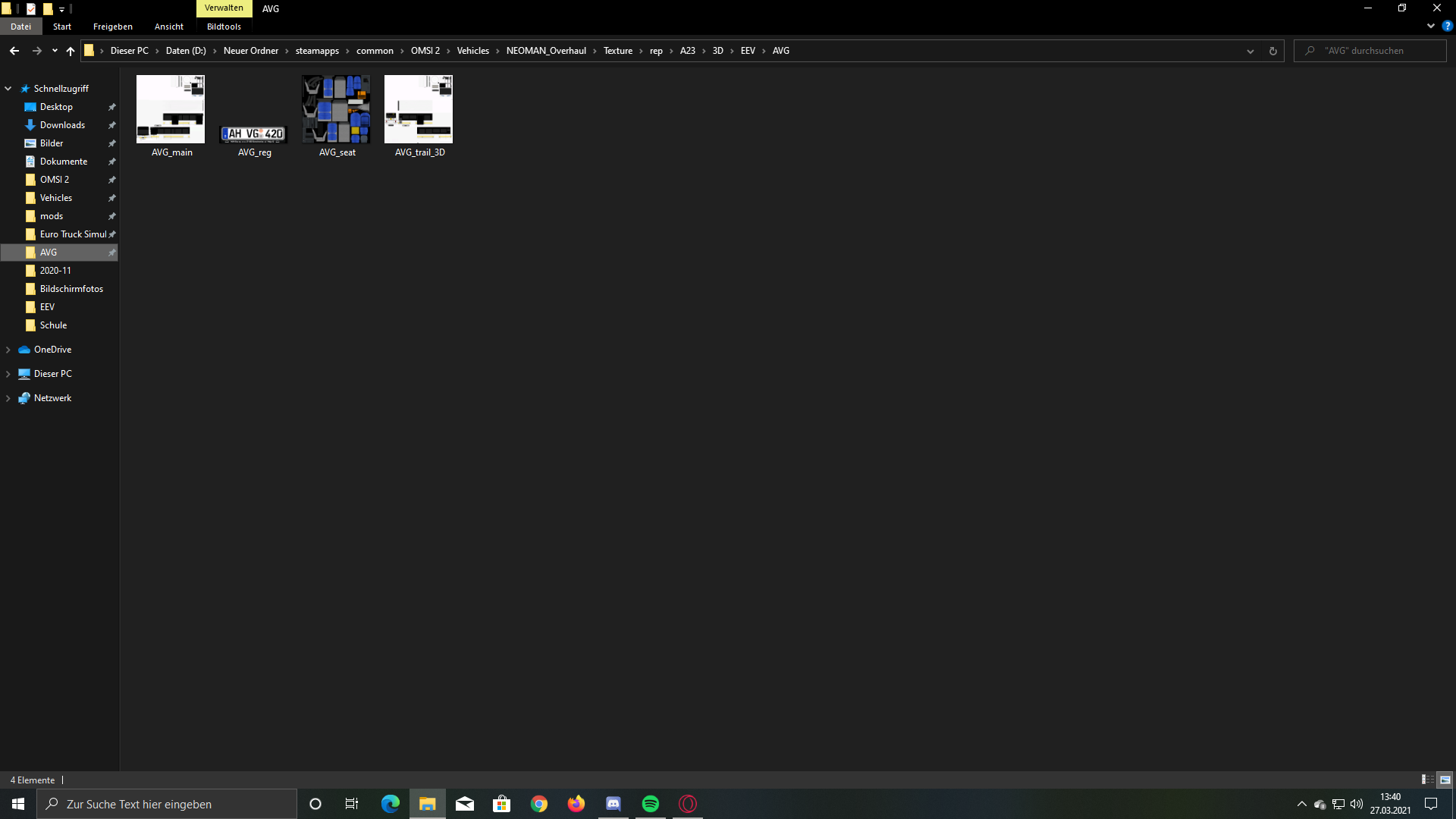This screenshot has height=819, width=1456.
Task: Open the address bar history dropdown
Action: 1250,51
